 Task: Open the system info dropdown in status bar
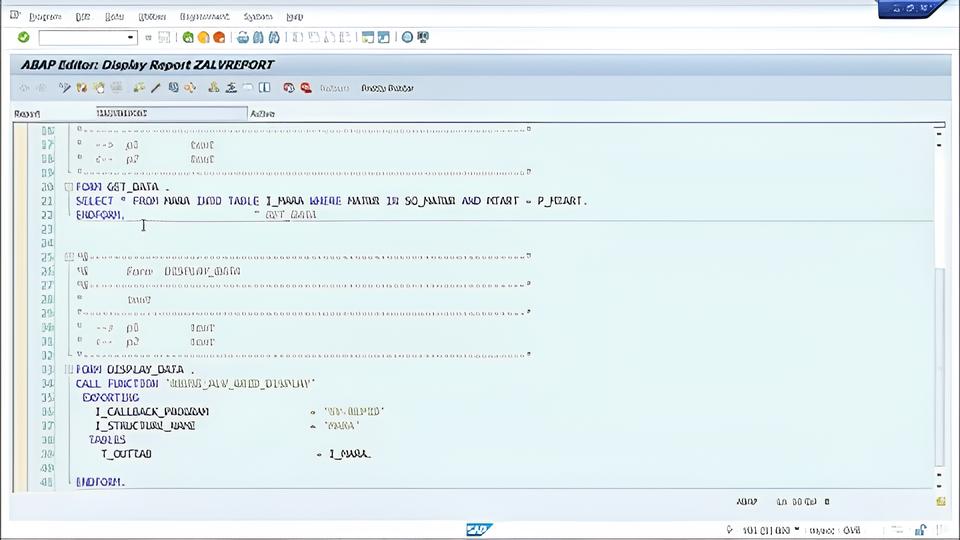[x=797, y=530]
